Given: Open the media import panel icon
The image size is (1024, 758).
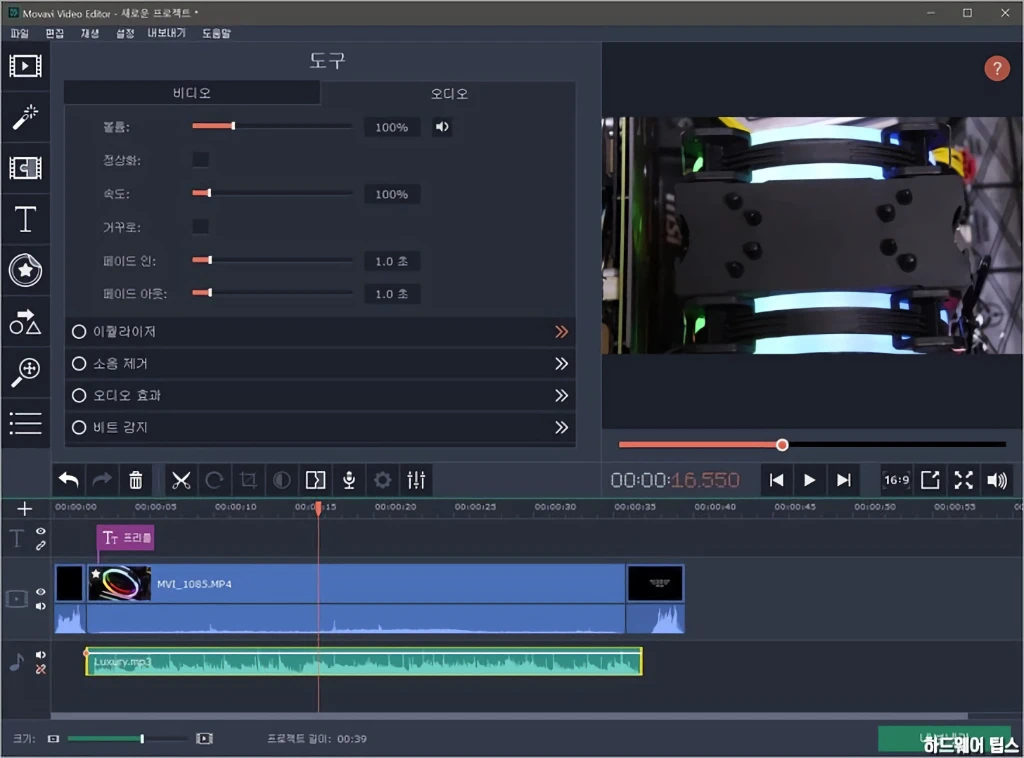Looking at the screenshot, I should click(25, 66).
